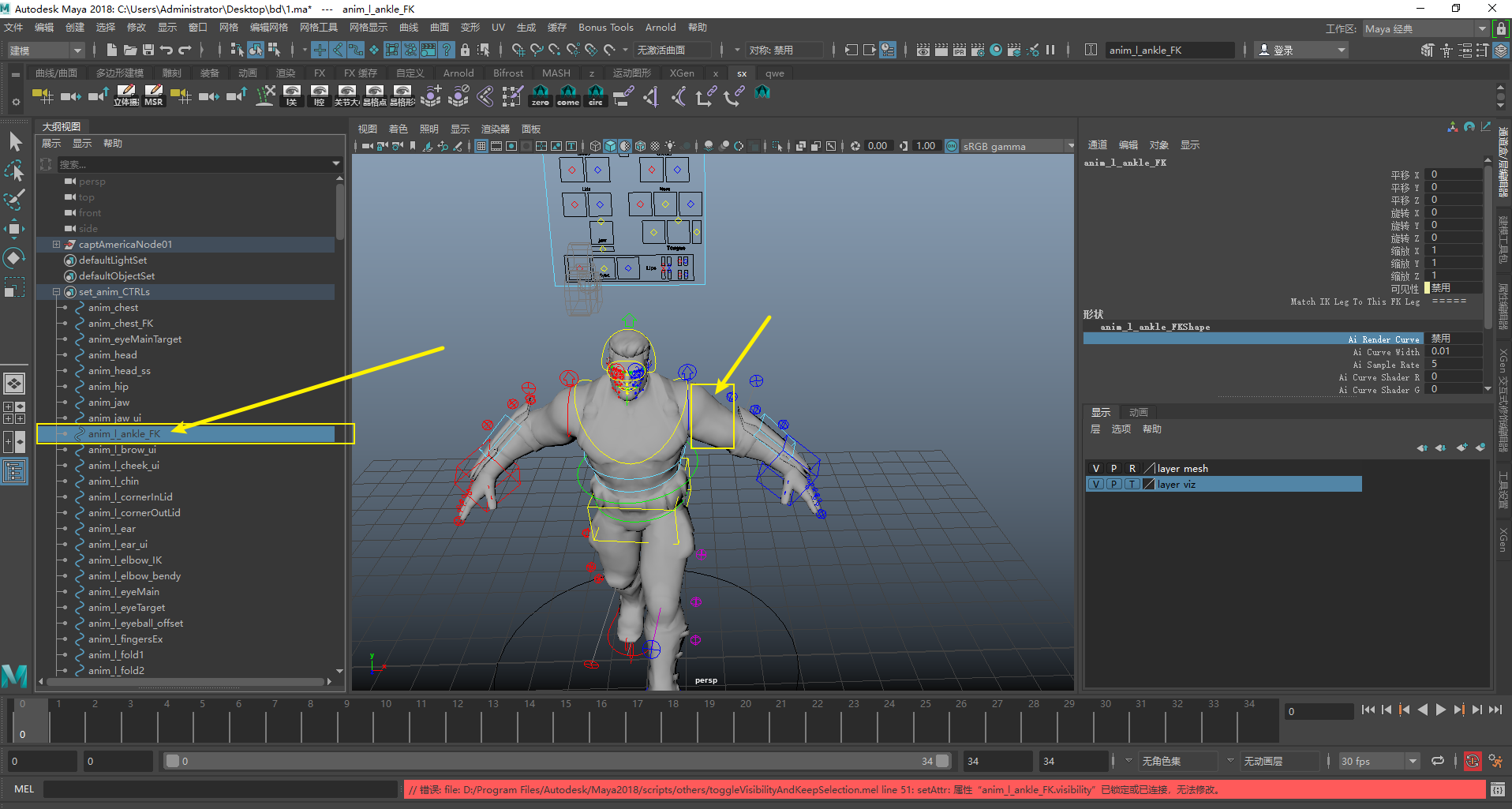Select the arrow Select tool
The height and width of the screenshot is (809, 1512).
tap(14, 142)
